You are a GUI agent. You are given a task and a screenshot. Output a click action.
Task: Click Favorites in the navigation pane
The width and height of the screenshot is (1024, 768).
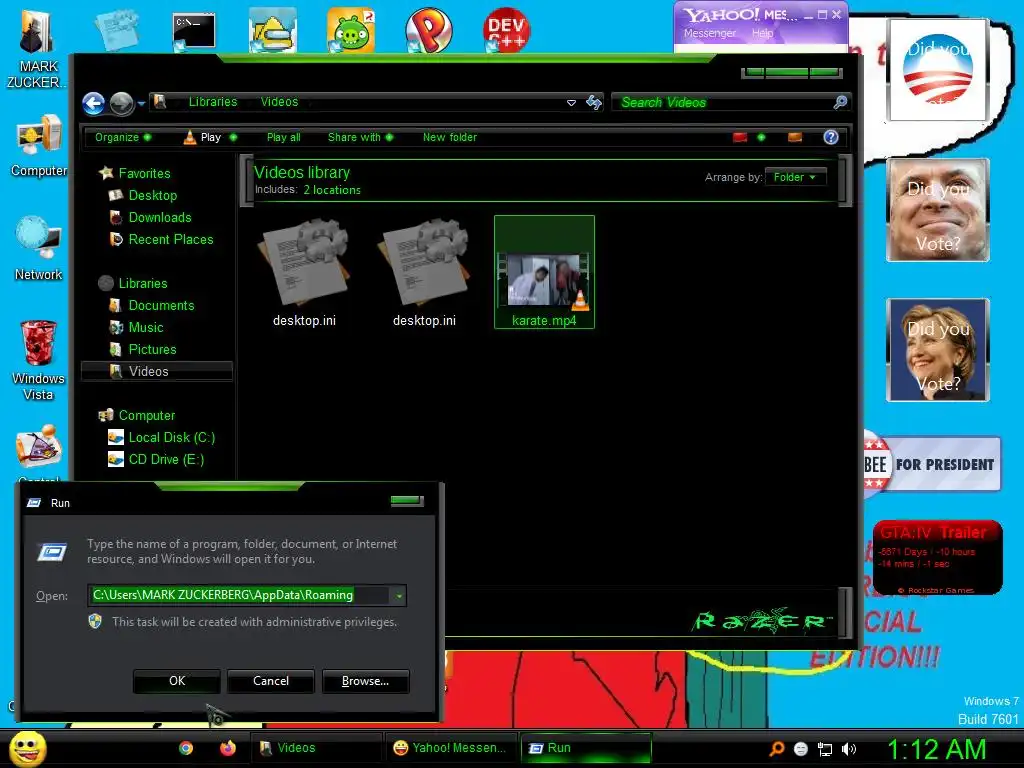point(144,173)
